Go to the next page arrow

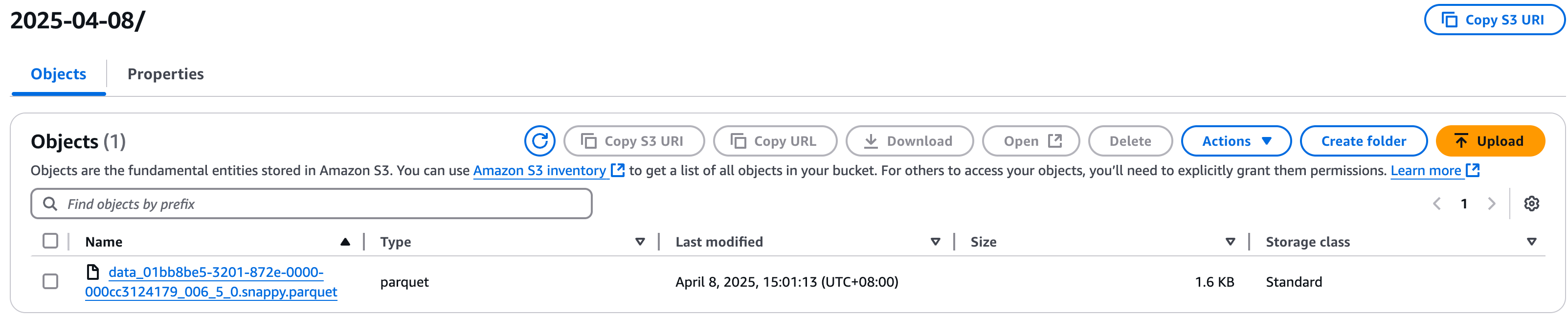[1491, 204]
